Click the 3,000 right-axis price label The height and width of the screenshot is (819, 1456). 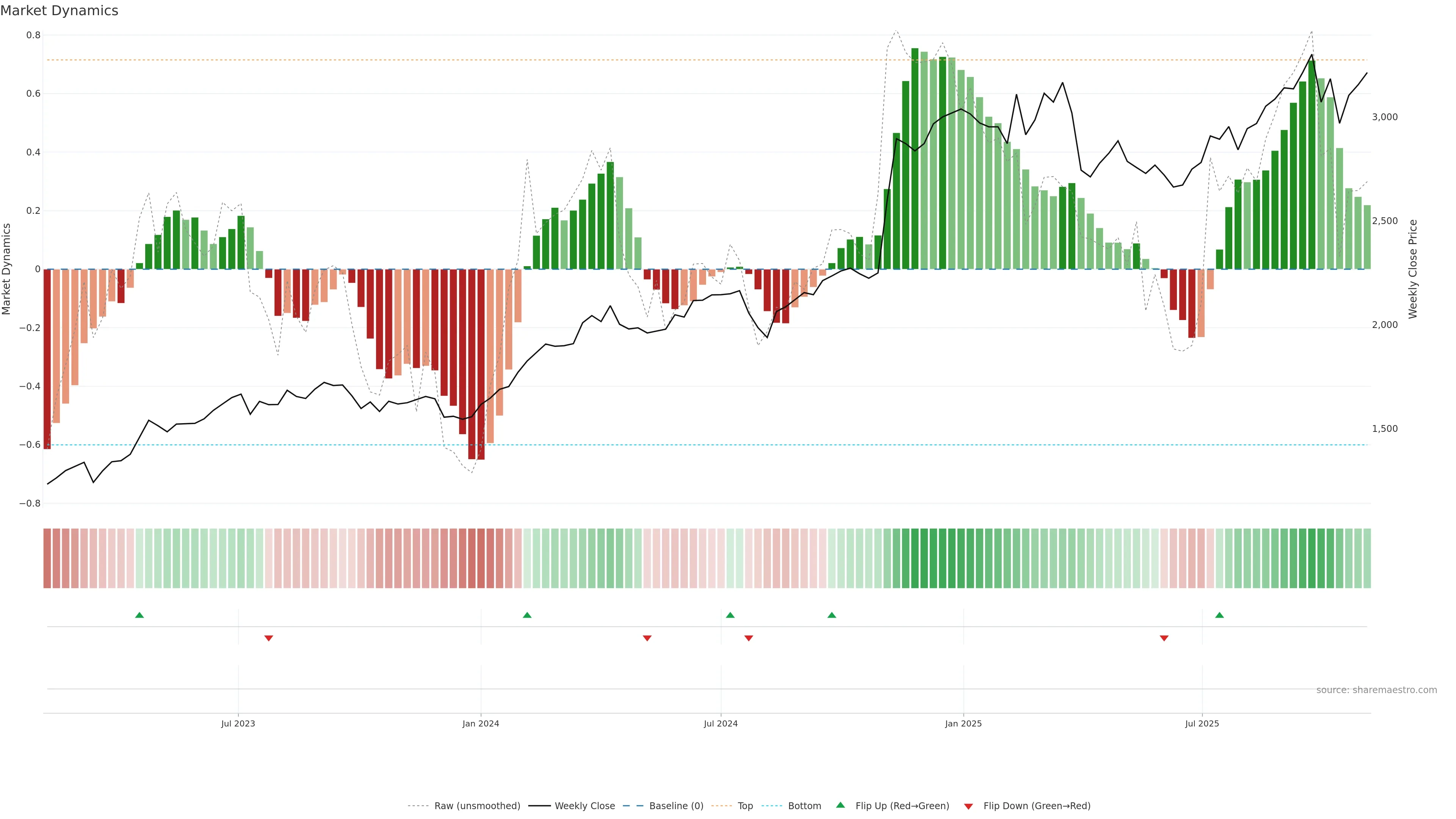(1384, 117)
